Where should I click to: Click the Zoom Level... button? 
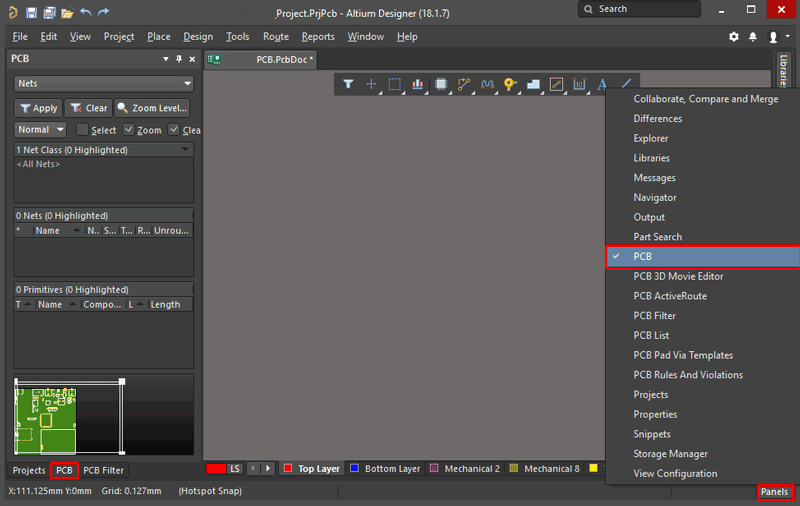(x=152, y=108)
